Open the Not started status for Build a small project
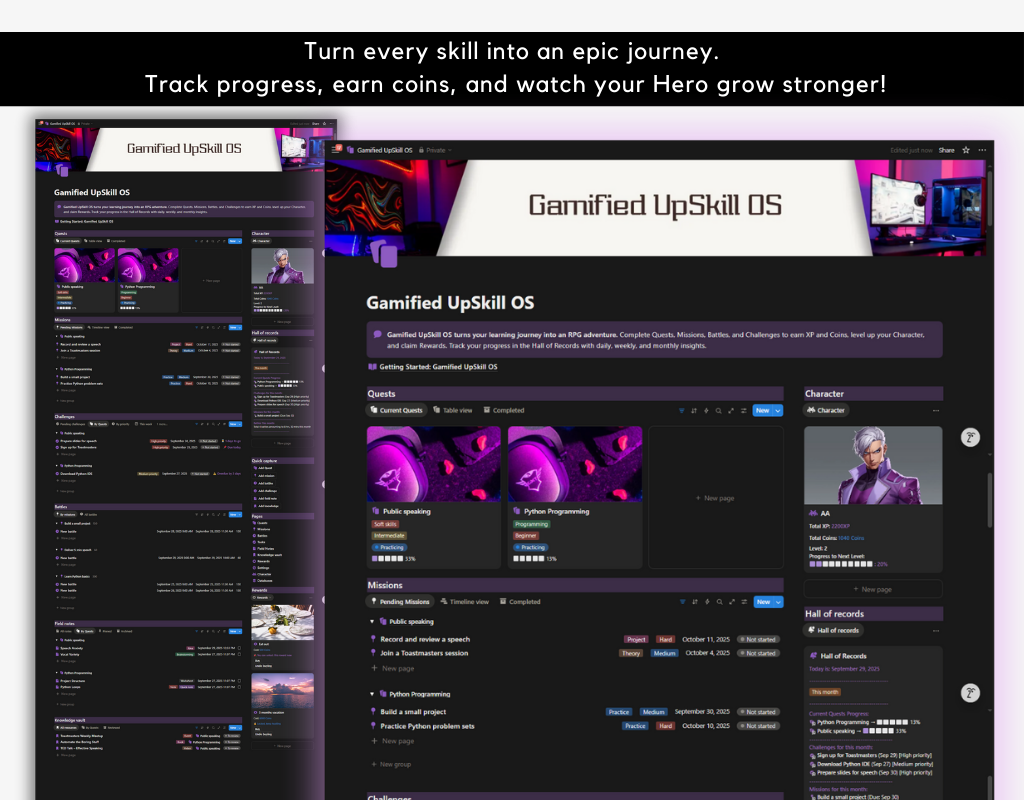The width and height of the screenshot is (1024, 800). (758, 712)
